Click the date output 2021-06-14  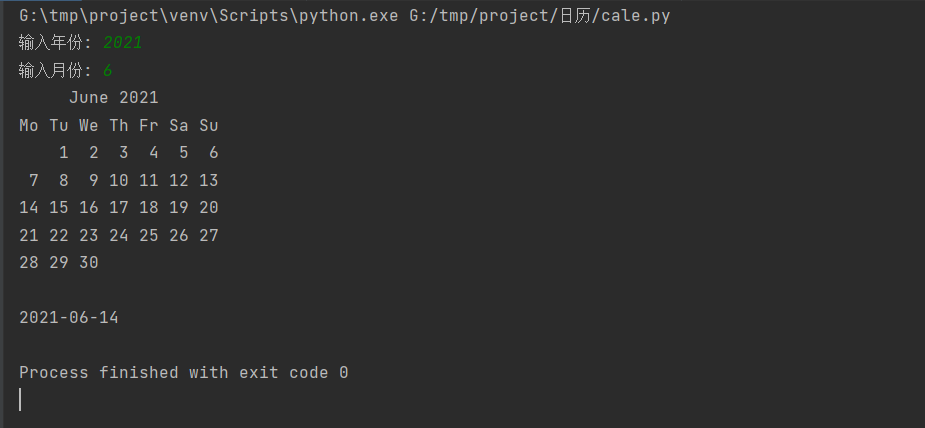click(x=69, y=318)
